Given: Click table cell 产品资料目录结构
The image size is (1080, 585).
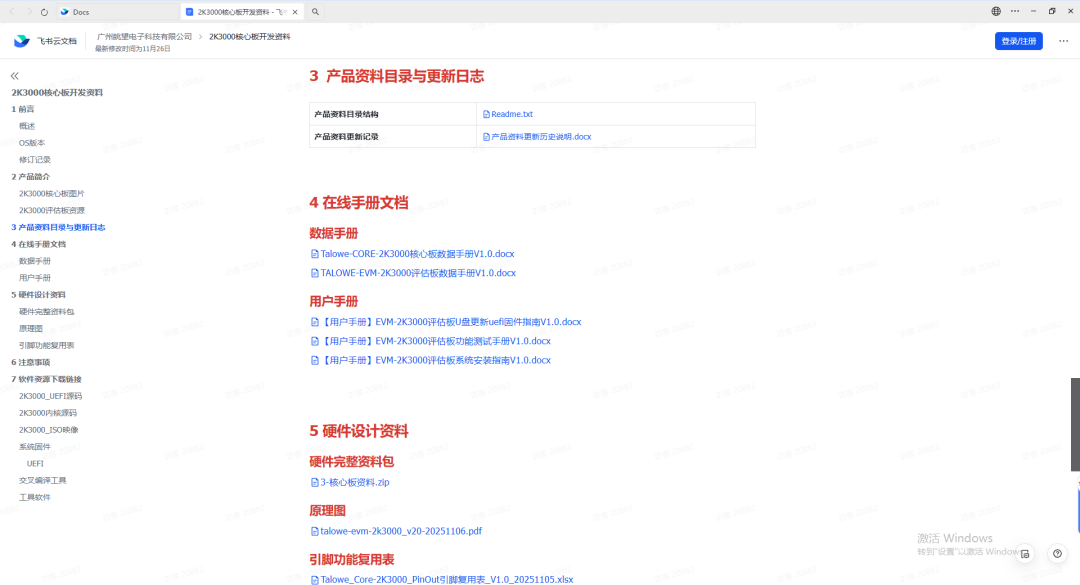Looking at the screenshot, I should coord(393,114).
